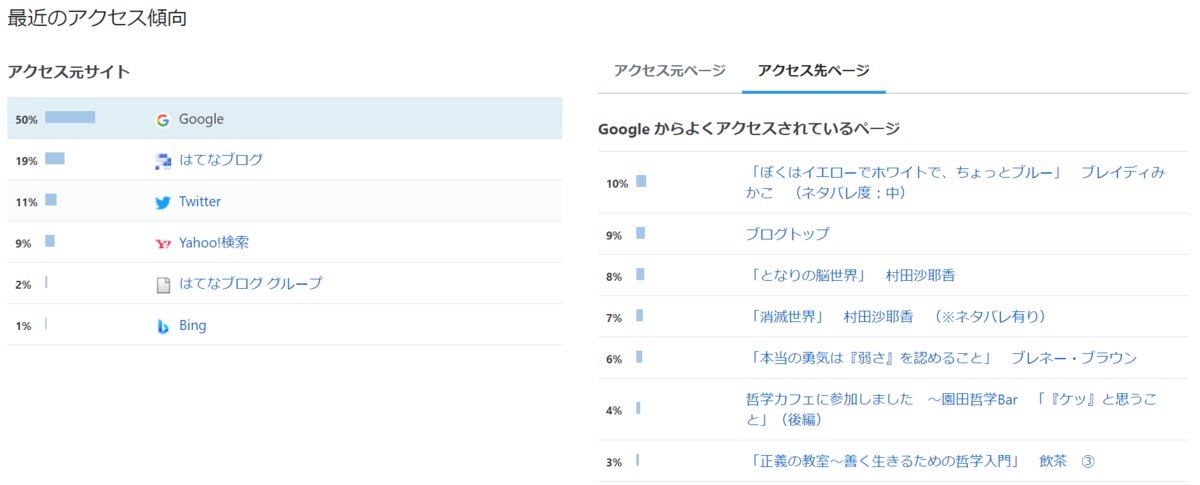
Task: Open the 「消滅世界」 村田沙耶香 article link
Action: click(x=897, y=317)
